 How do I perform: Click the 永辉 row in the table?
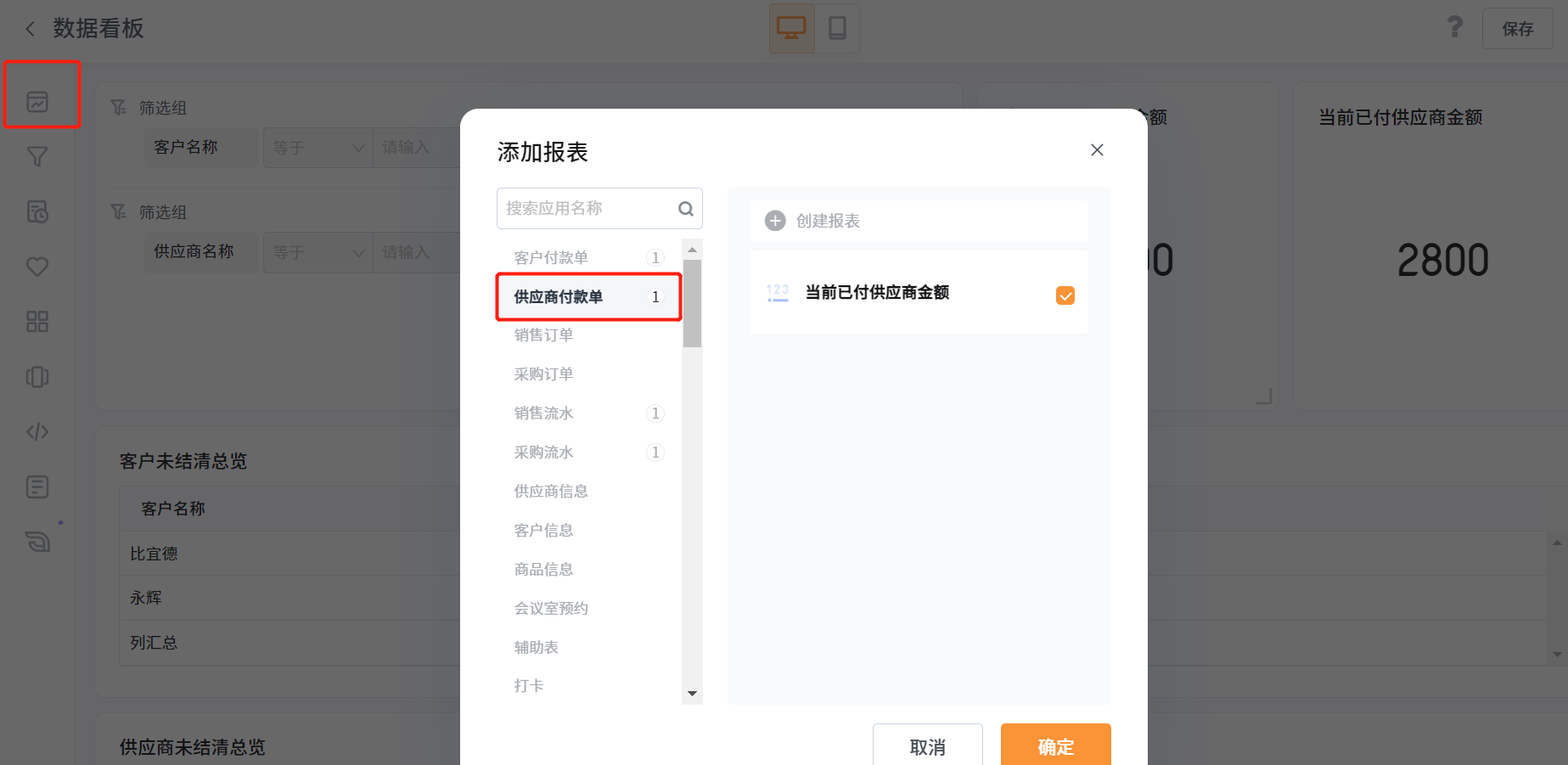tap(289, 598)
